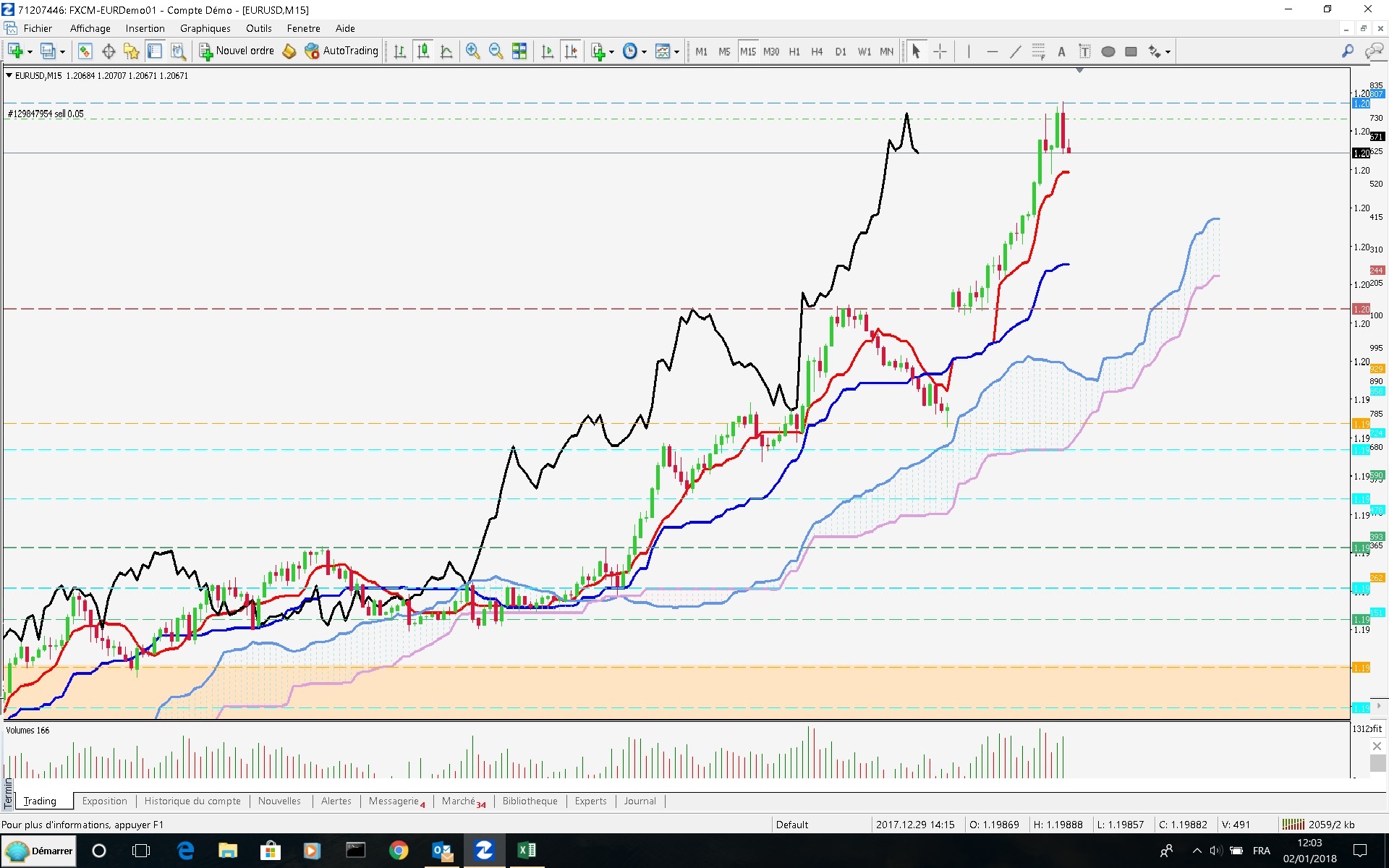Viewport: 1389px width, 868px height.
Task: Switch to the Journal tab
Action: click(x=640, y=801)
